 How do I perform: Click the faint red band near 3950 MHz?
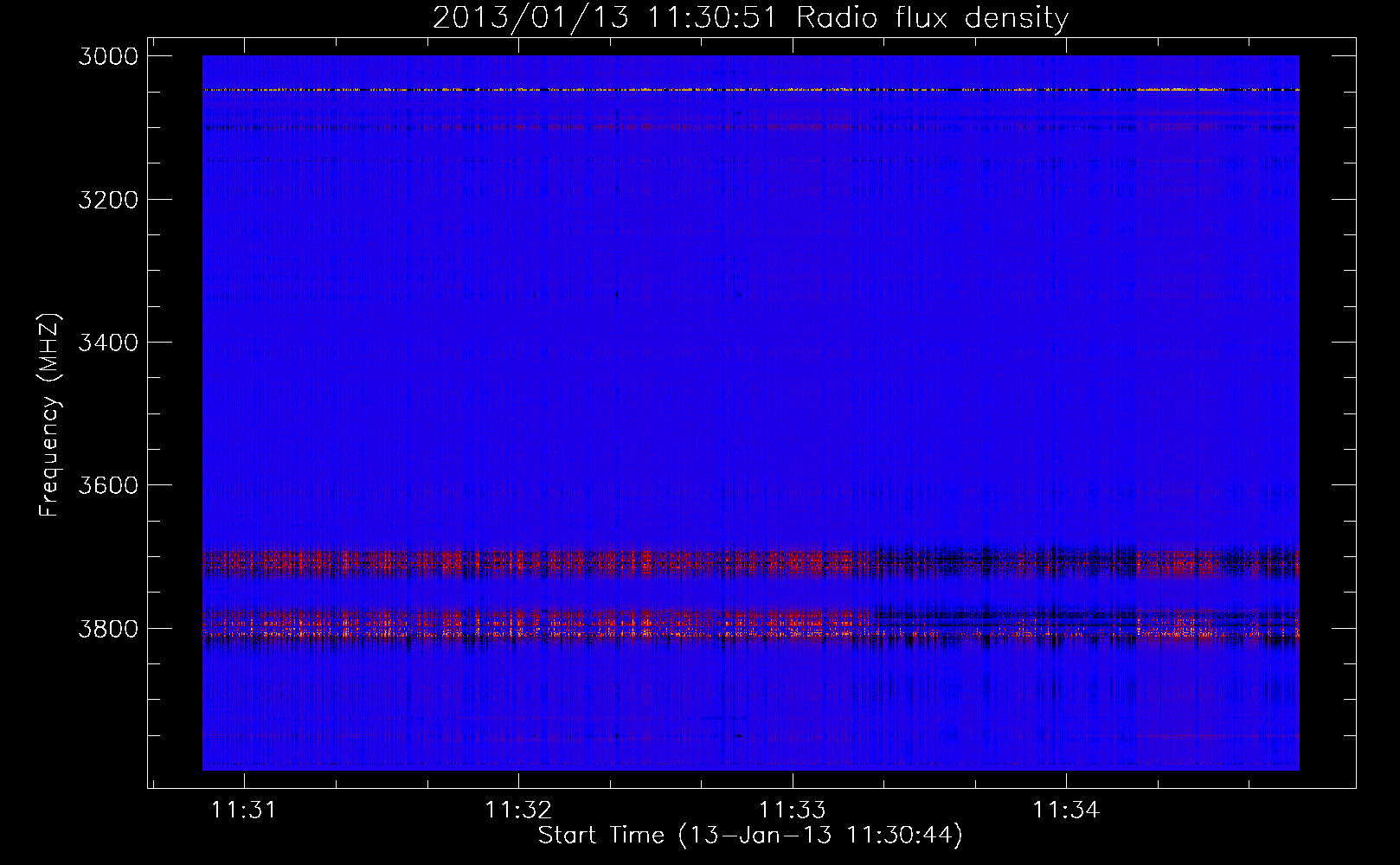point(750,738)
